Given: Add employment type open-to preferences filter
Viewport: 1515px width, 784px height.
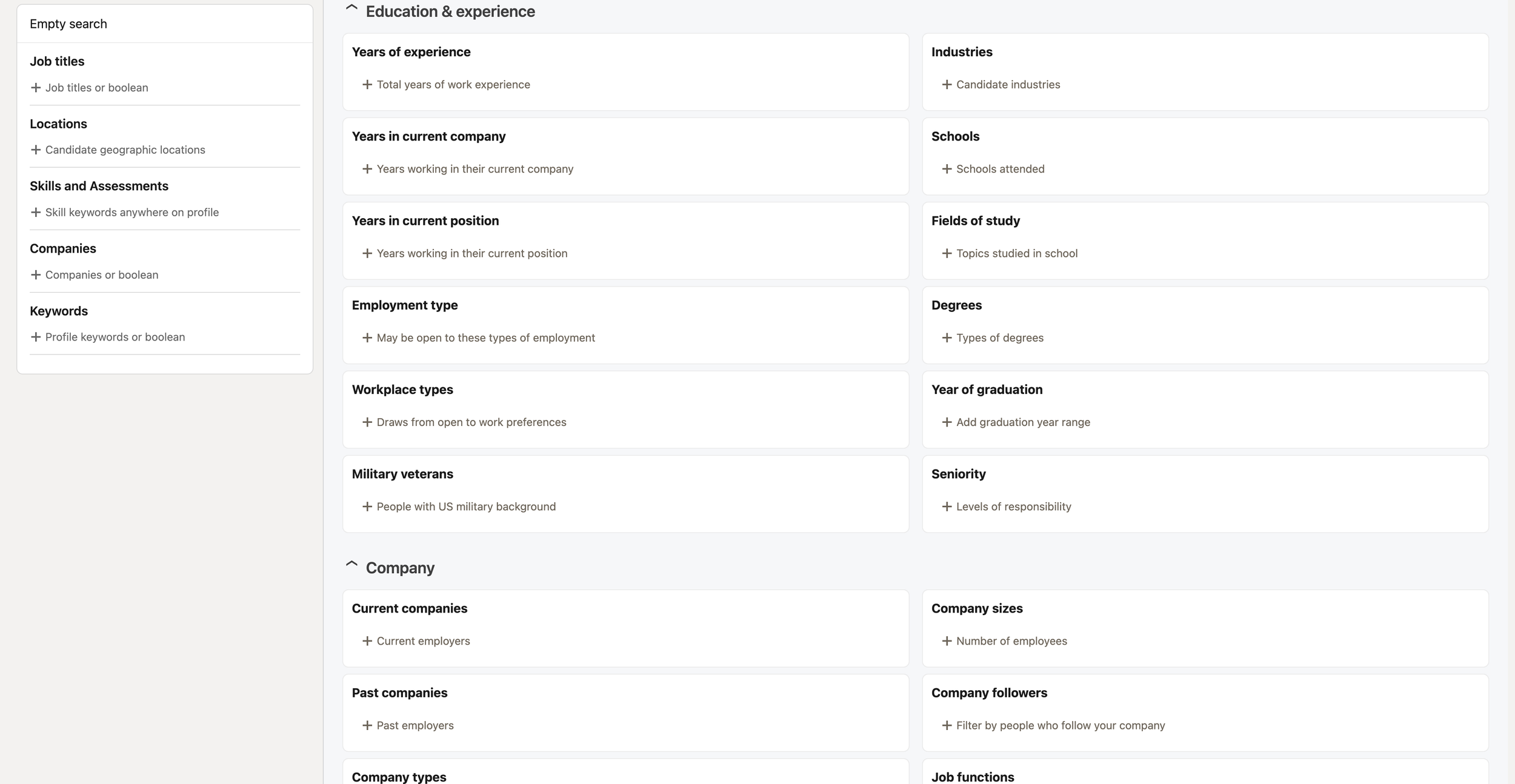Looking at the screenshot, I should pos(478,337).
